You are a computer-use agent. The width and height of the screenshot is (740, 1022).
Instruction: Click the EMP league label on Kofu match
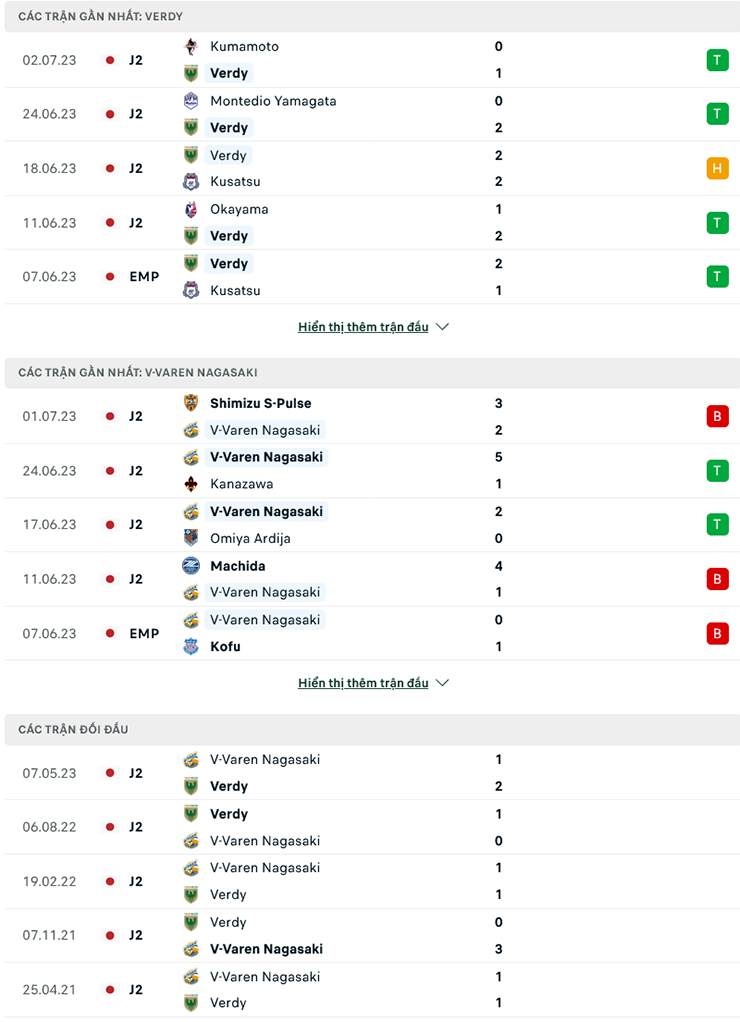(x=144, y=633)
